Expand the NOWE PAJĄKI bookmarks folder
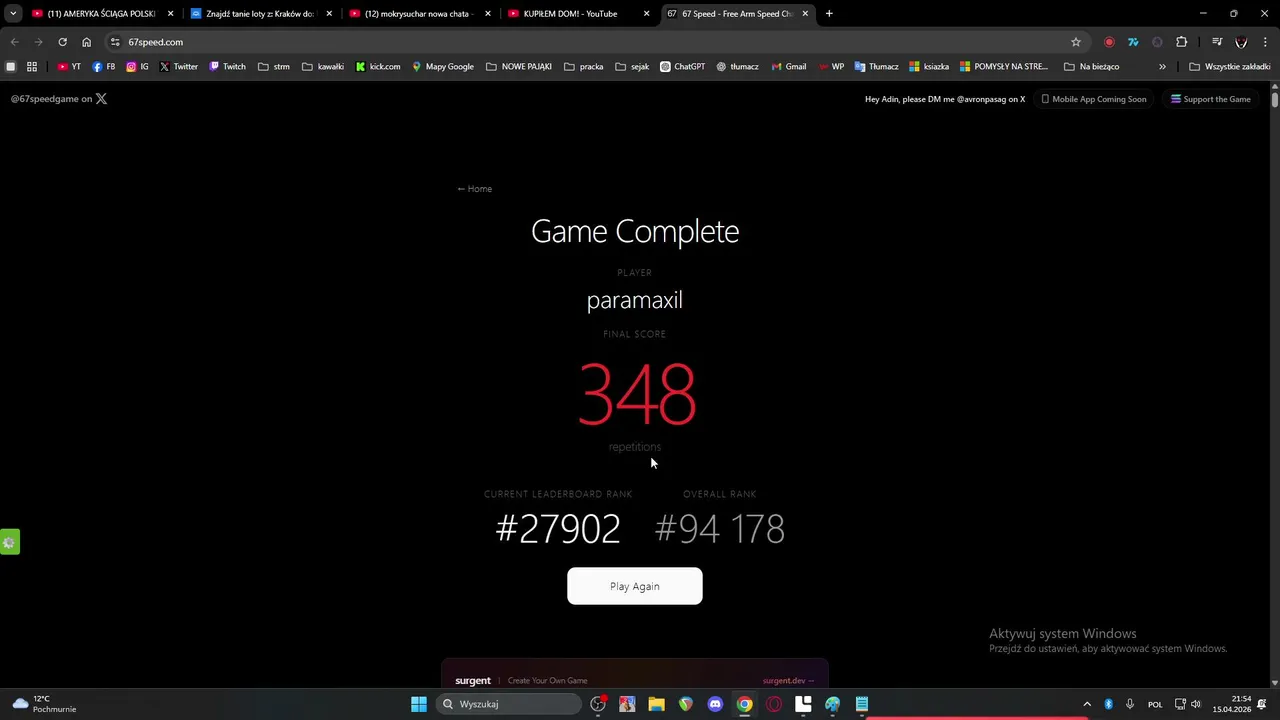The width and height of the screenshot is (1280, 720). click(x=519, y=67)
